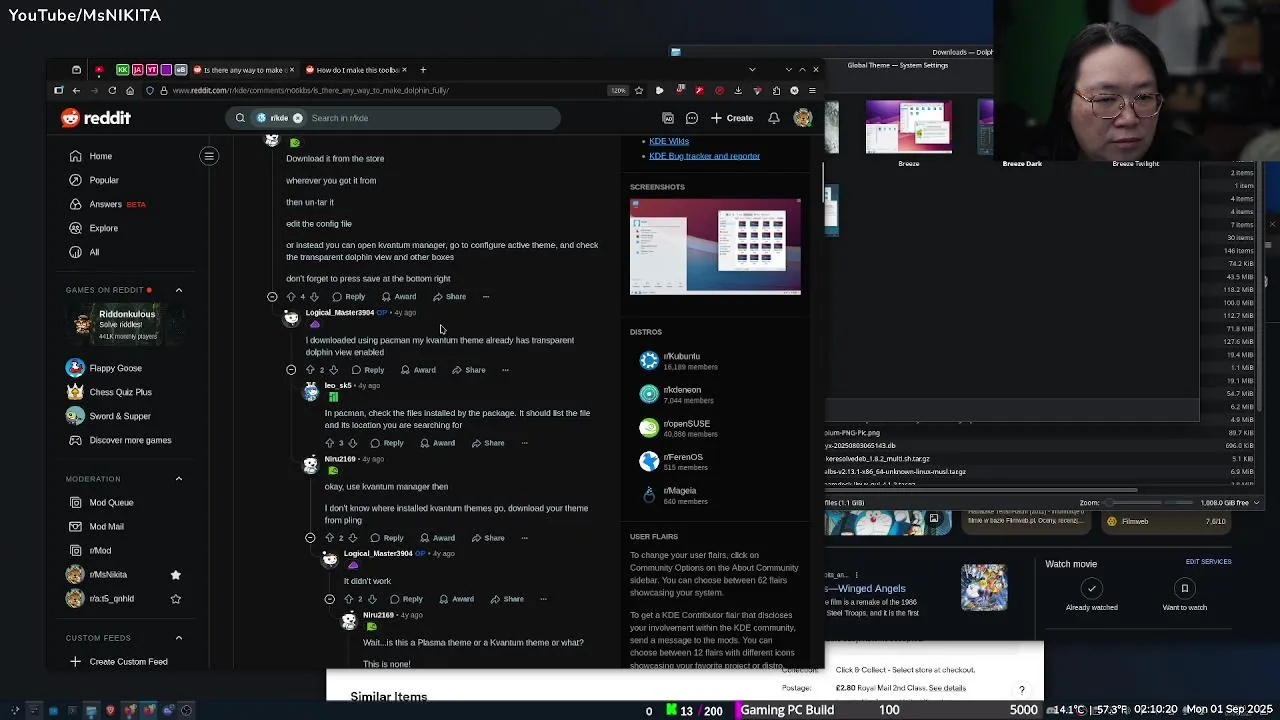Open the notifications bell
This screenshot has height=720, width=1280.
click(x=774, y=118)
